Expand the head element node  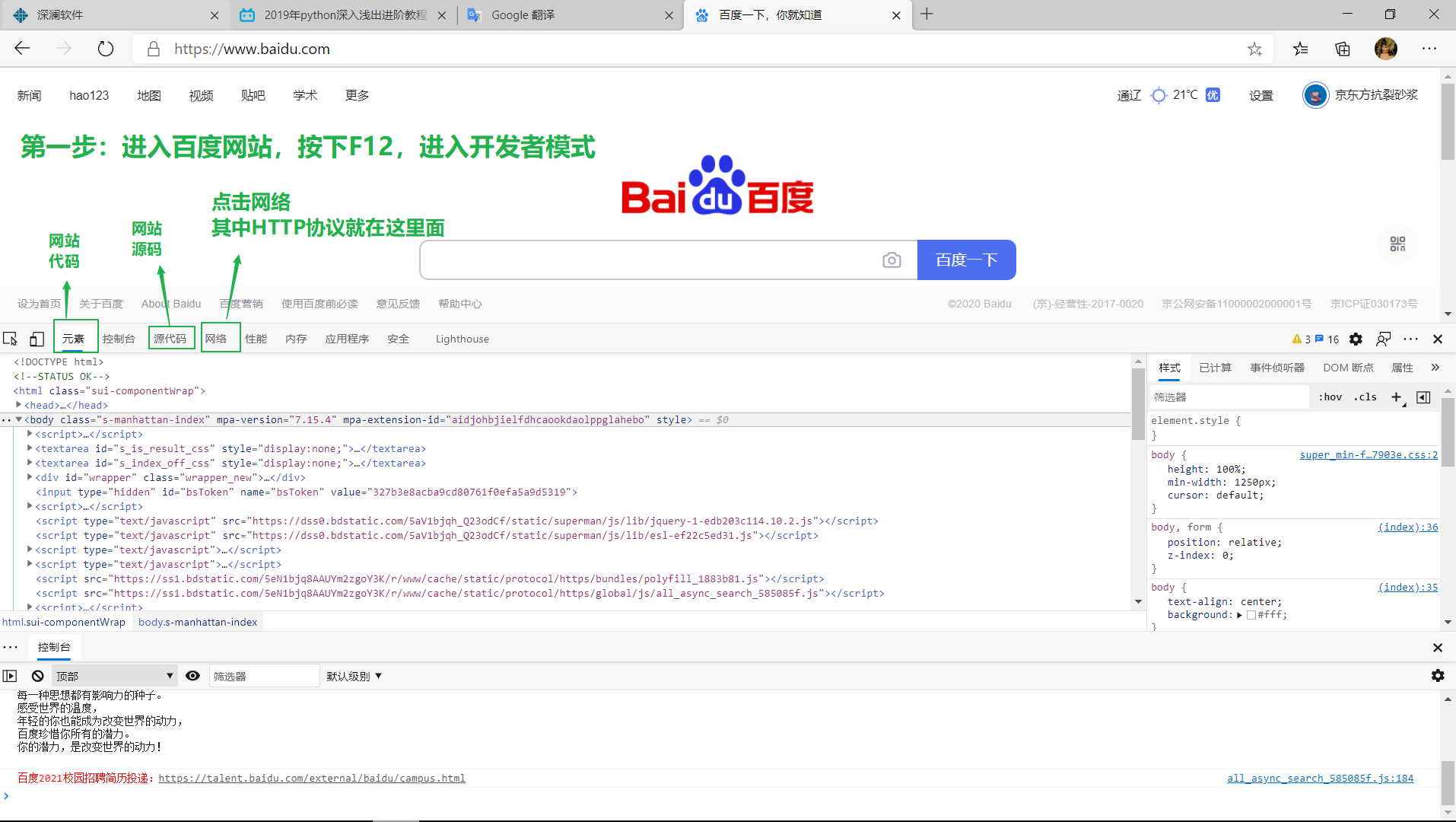[x=18, y=405]
